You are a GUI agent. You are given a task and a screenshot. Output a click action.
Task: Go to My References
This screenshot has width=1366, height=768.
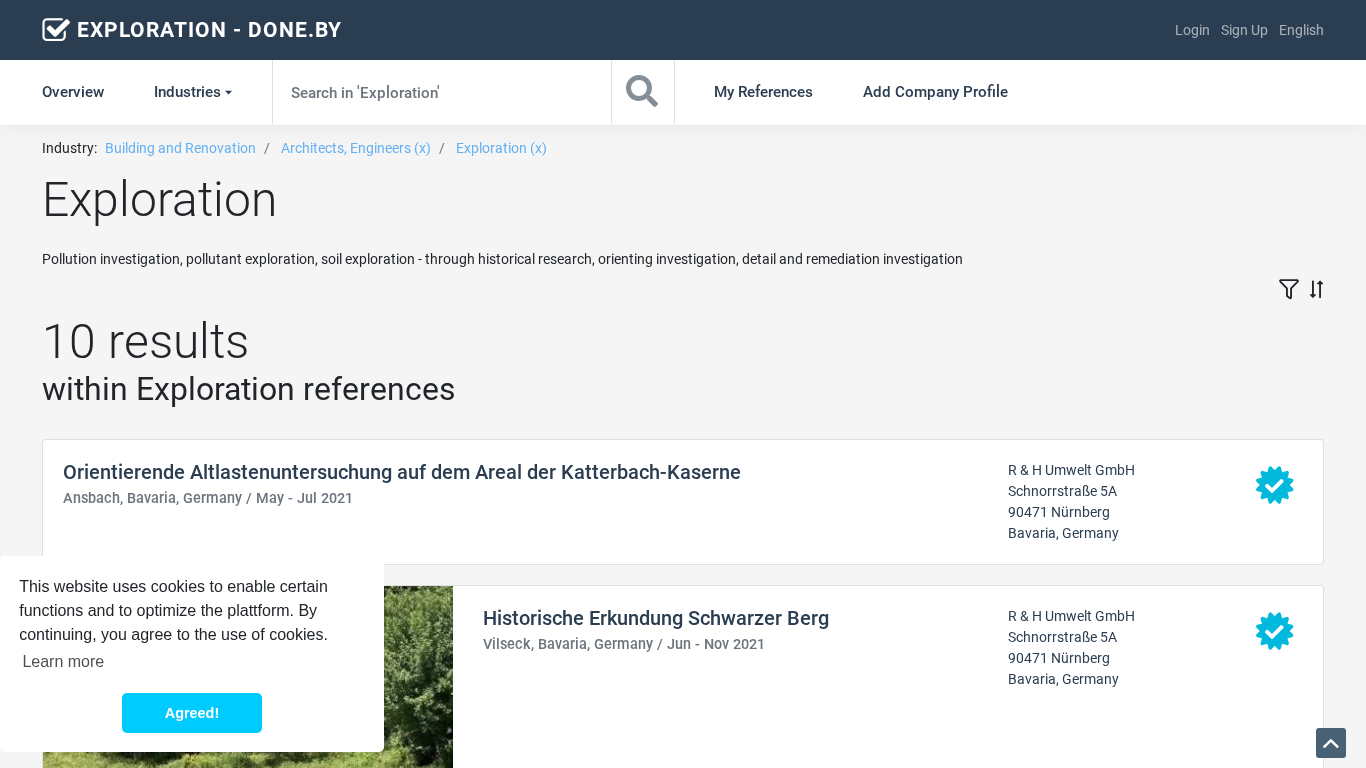763,92
